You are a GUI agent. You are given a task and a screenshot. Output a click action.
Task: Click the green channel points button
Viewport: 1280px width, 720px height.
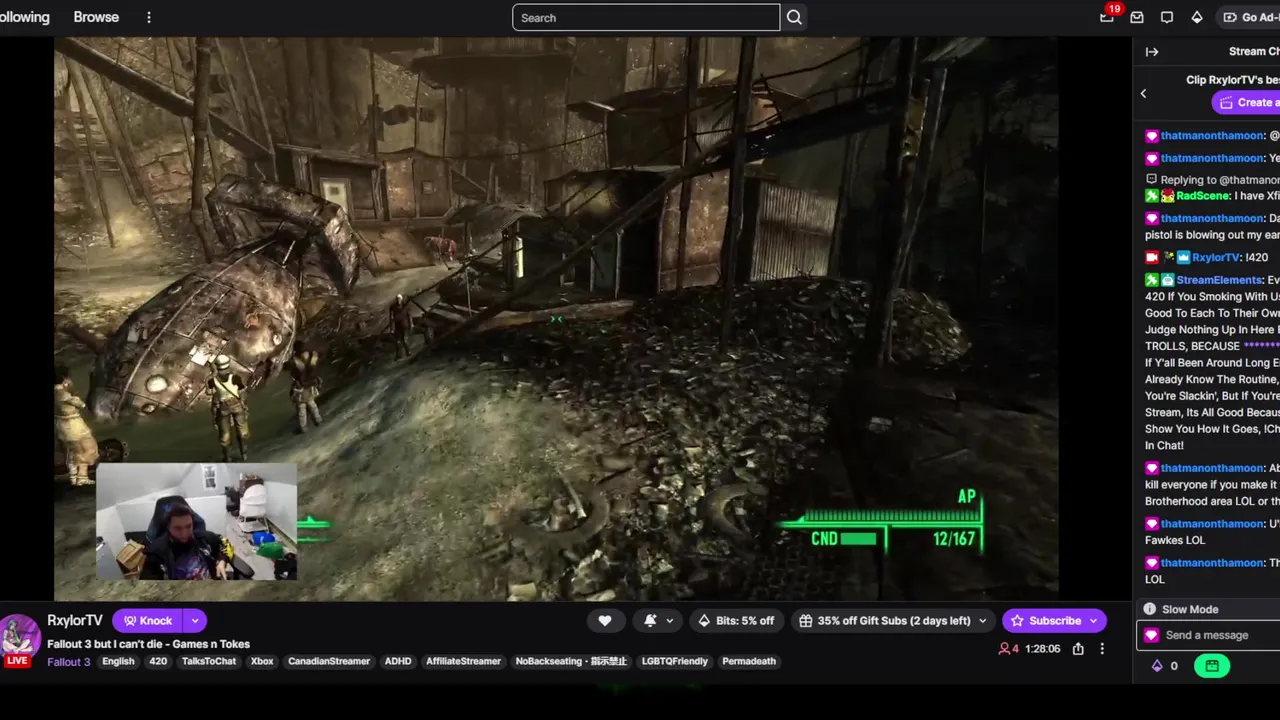[1212, 666]
